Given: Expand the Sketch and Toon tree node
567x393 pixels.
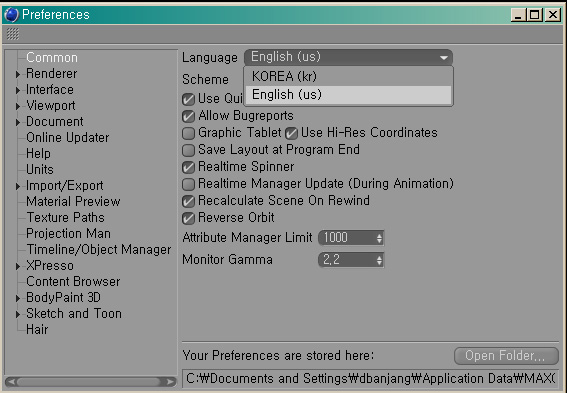Looking at the screenshot, I should click(x=17, y=315).
